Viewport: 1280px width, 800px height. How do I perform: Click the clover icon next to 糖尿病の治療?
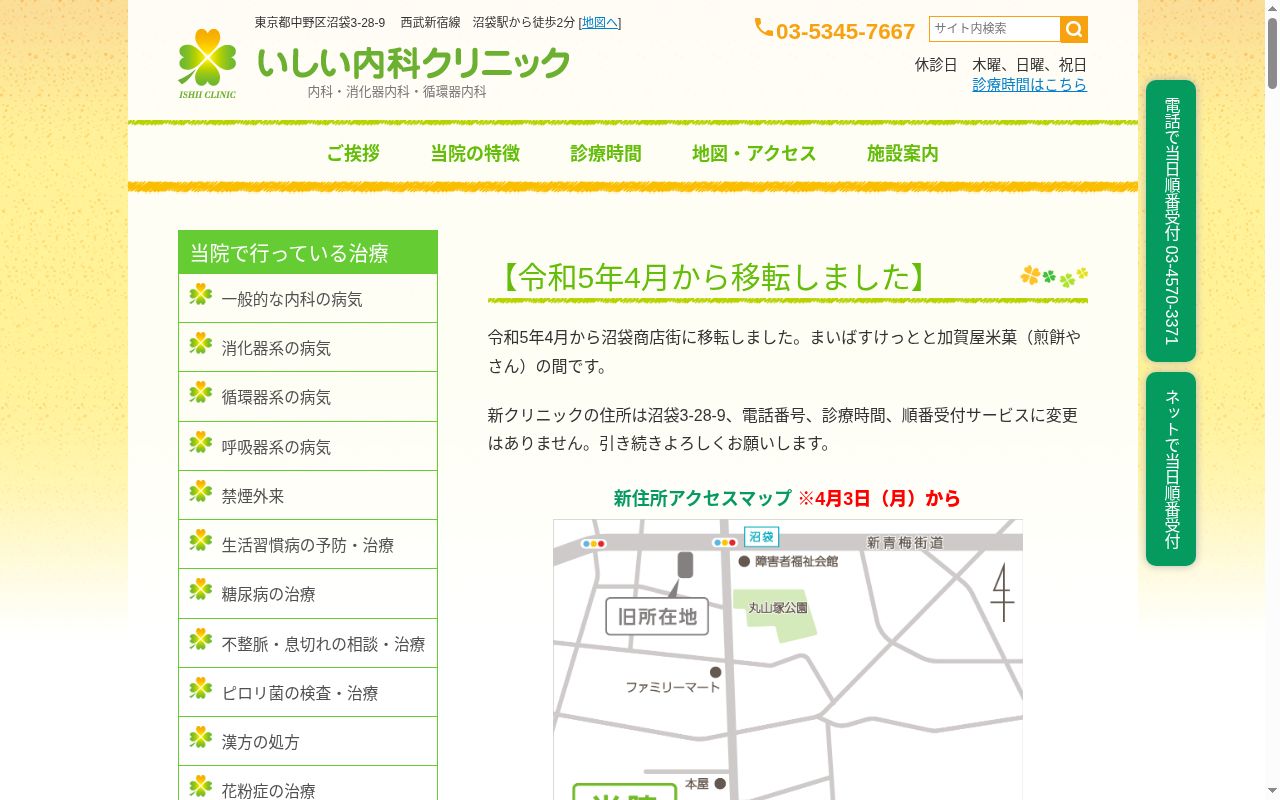201,589
